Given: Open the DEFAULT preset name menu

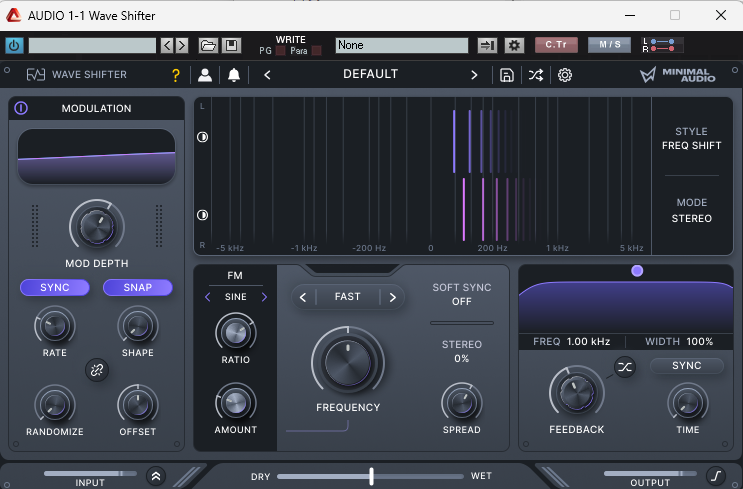Looking at the screenshot, I should click(371, 74).
